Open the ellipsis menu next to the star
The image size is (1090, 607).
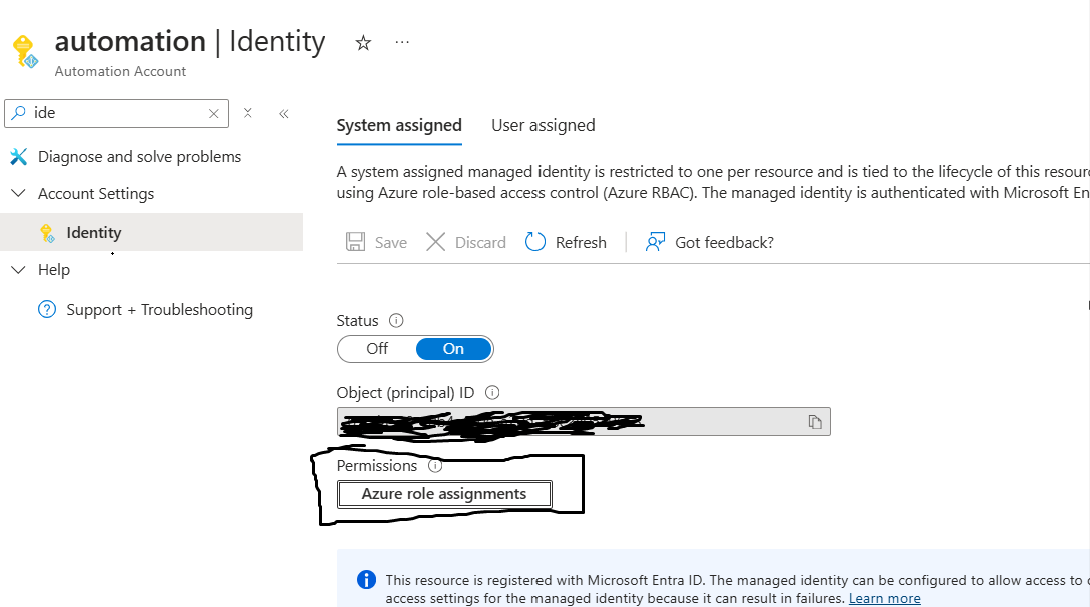tap(402, 43)
